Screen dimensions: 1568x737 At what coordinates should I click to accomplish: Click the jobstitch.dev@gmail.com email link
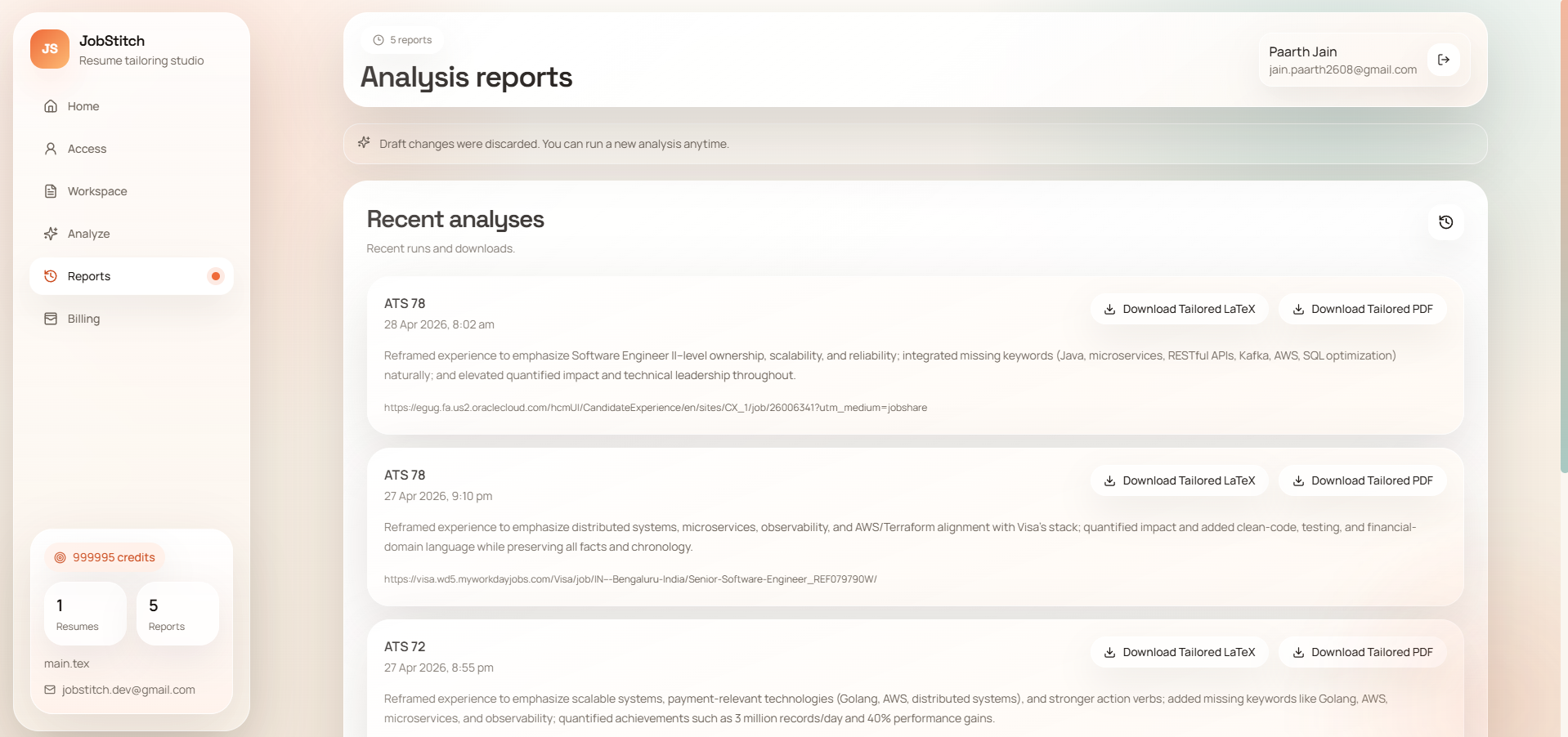(x=128, y=690)
